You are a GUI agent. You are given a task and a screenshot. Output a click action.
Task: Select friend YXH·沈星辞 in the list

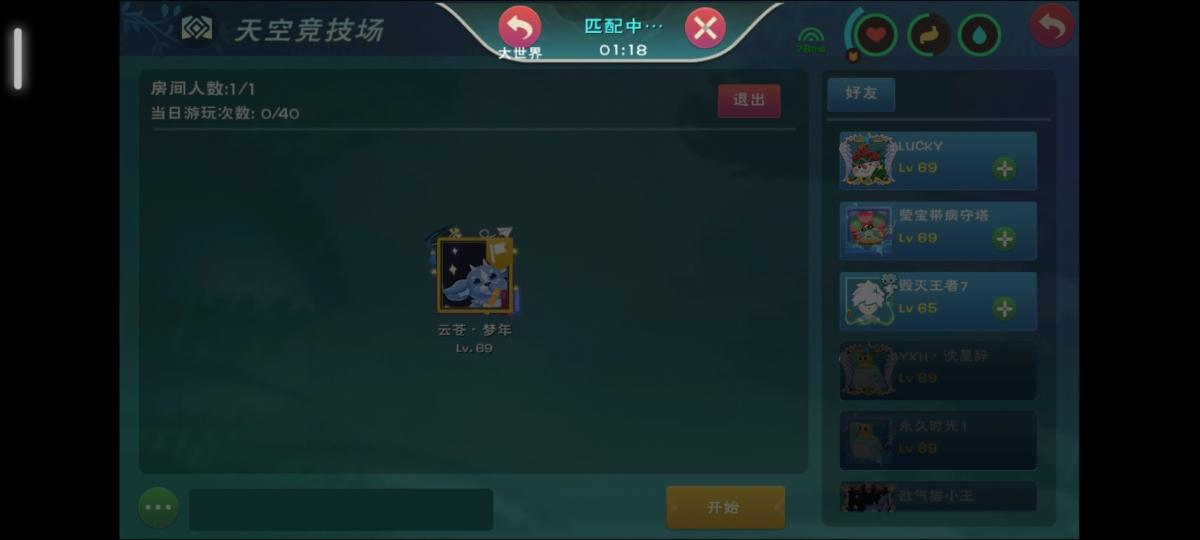tap(938, 370)
